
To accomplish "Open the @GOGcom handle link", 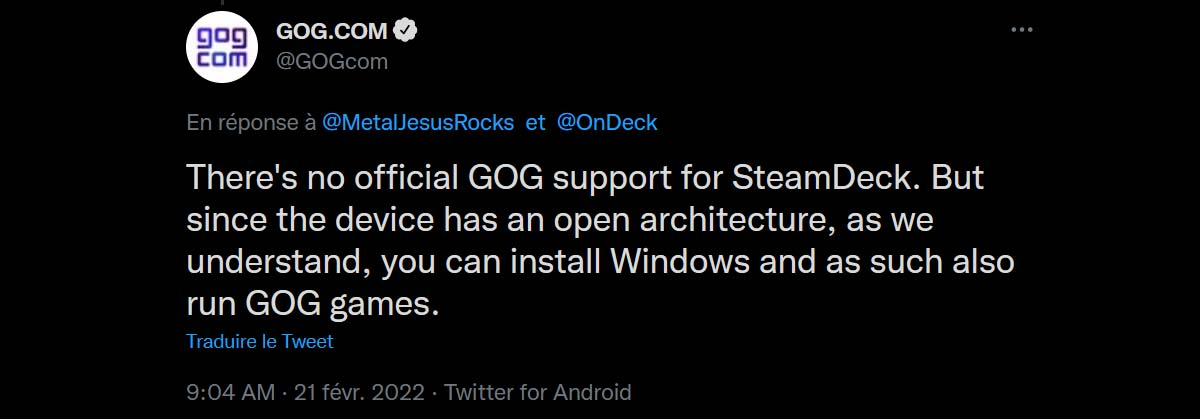I will [331, 61].
